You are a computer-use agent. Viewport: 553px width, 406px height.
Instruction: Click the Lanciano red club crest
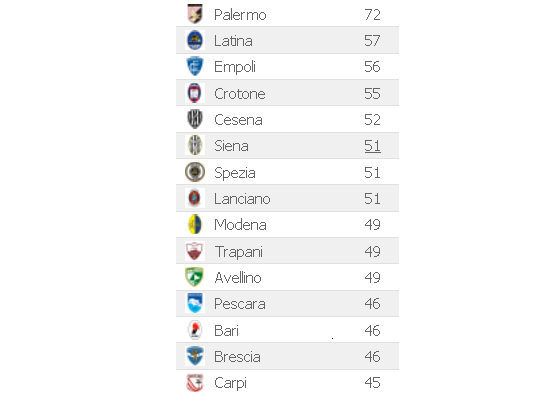point(195,198)
